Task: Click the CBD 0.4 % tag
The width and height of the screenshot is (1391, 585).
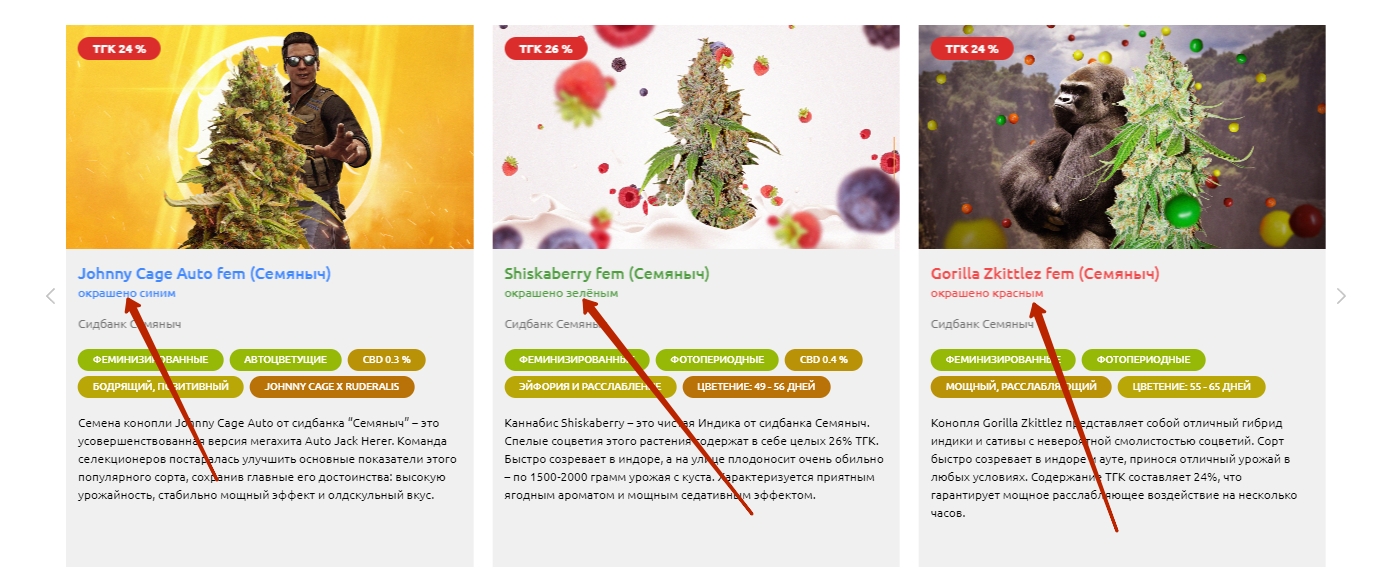Action: pyautogui.click(x=823, y=359)
